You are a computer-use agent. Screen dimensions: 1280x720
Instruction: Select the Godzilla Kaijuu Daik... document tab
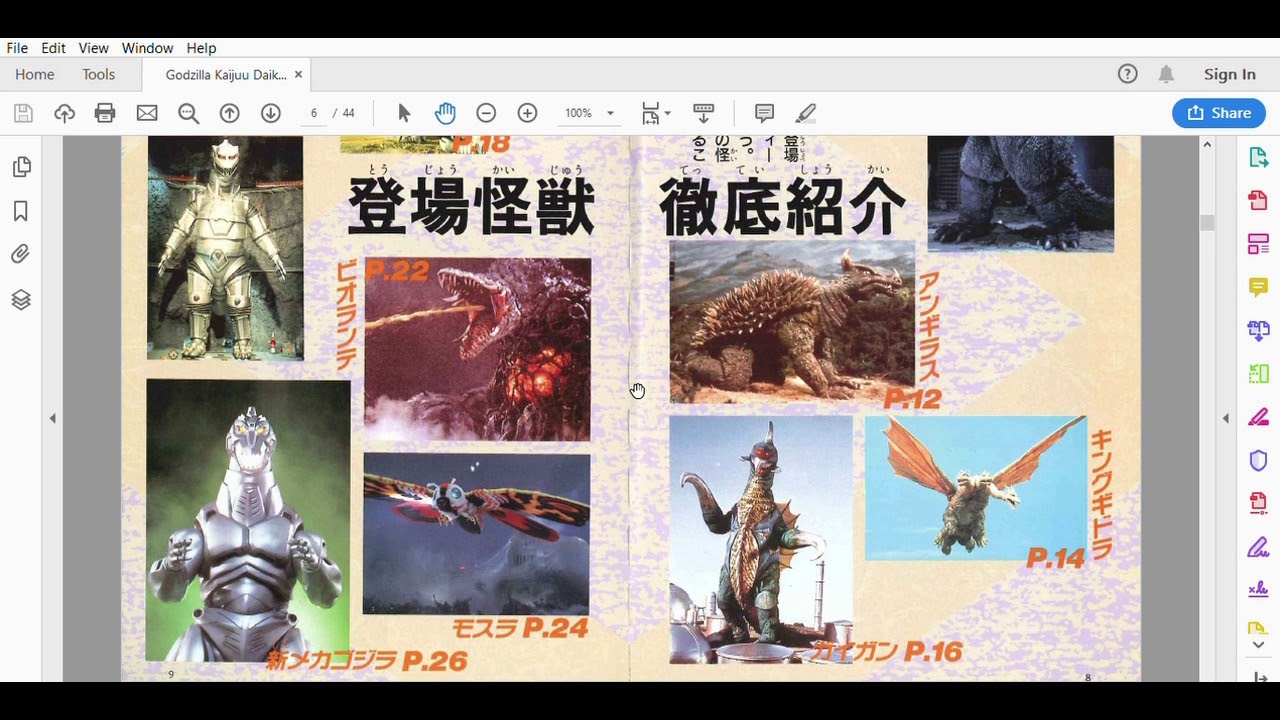[x=226, y=74]
